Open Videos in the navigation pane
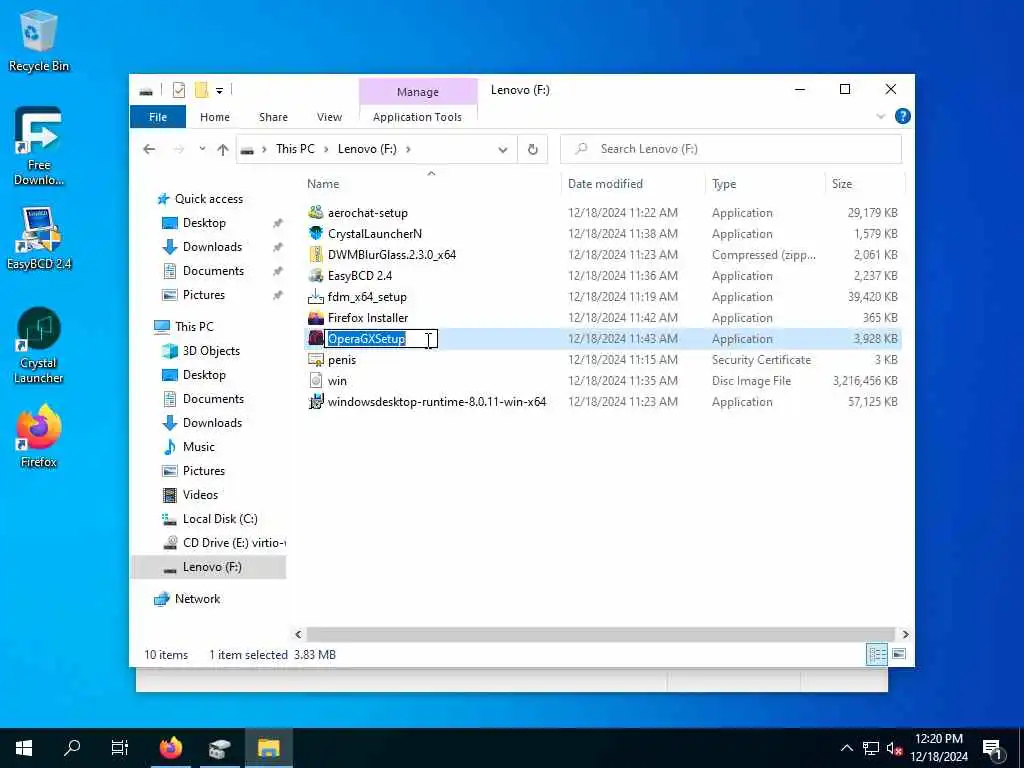The width and height of the screenshot is (1024, 768). tap(200, 495)
